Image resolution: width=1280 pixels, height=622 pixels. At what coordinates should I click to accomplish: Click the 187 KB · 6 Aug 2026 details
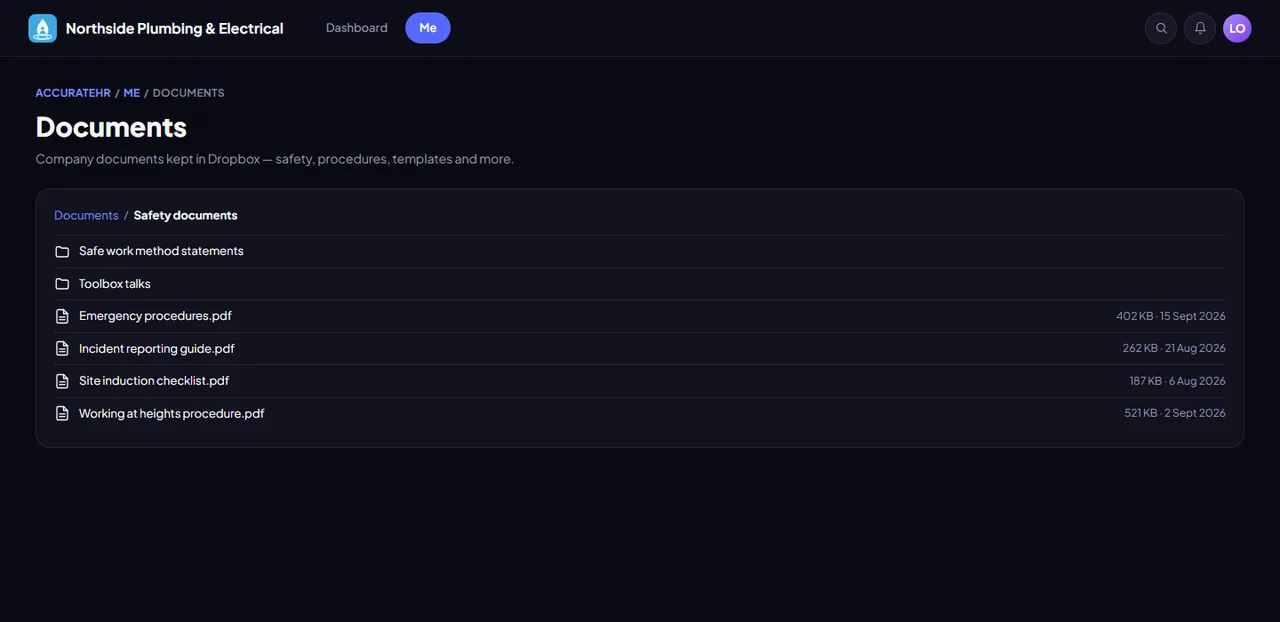(1178, 381)
